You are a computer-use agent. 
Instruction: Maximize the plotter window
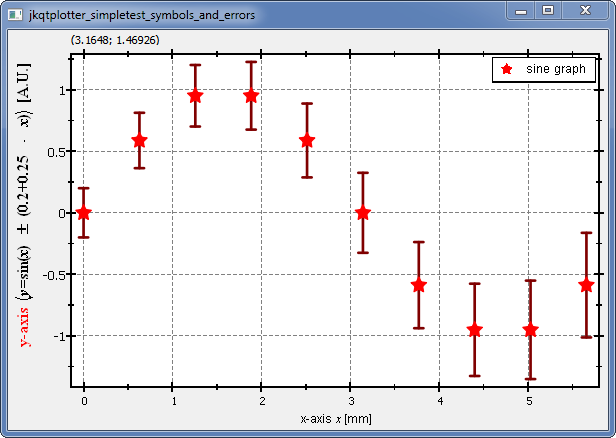[547, 11]
